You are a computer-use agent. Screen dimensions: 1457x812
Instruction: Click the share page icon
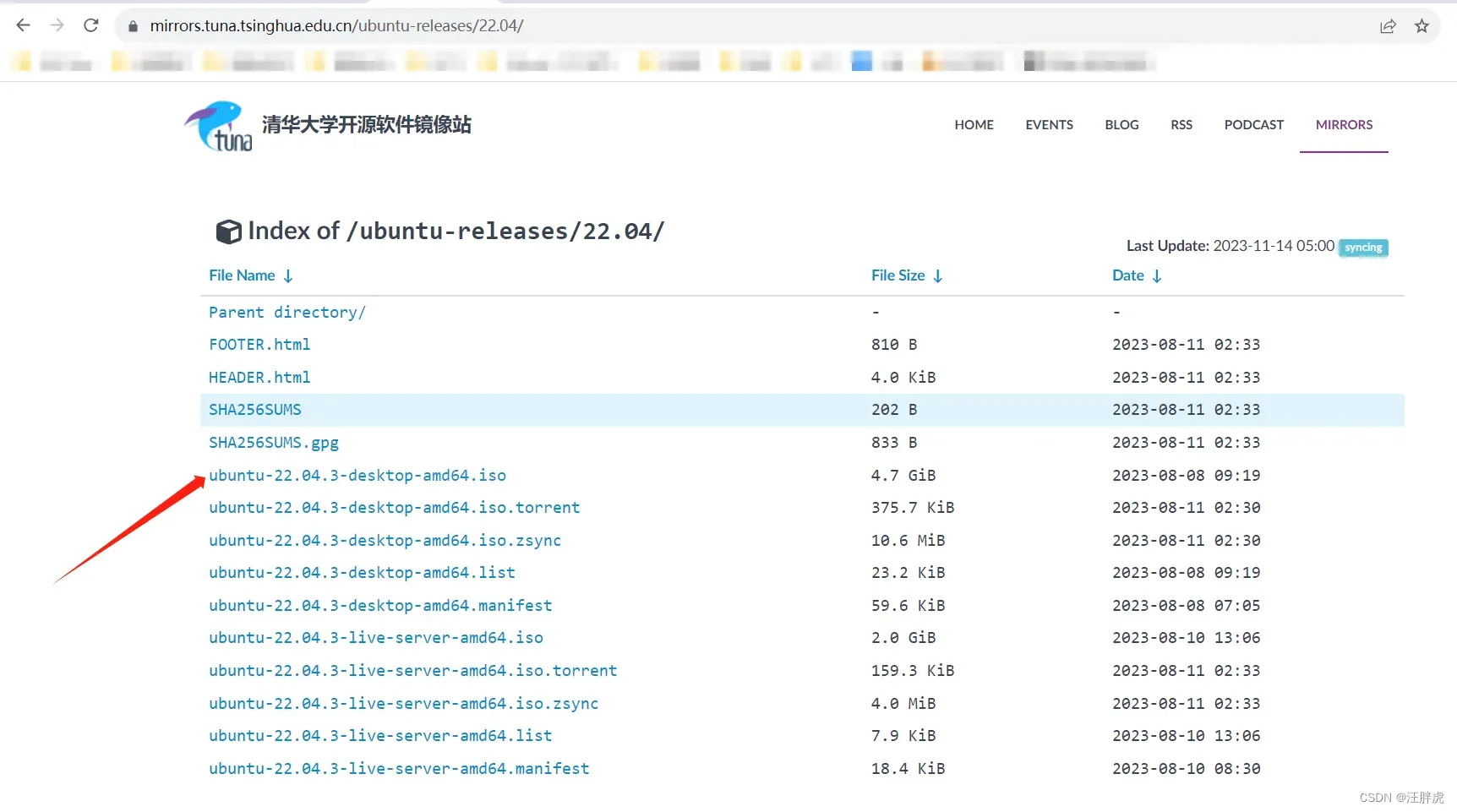pos(1388,26)
